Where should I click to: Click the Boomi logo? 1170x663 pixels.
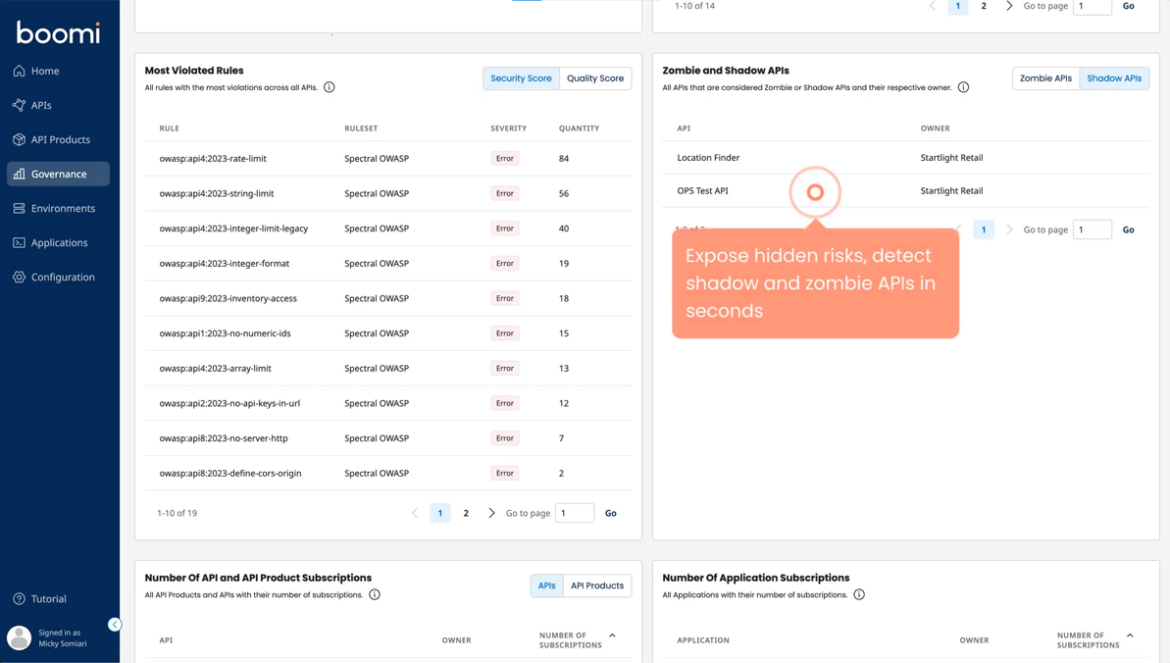[x=58, y=32]
